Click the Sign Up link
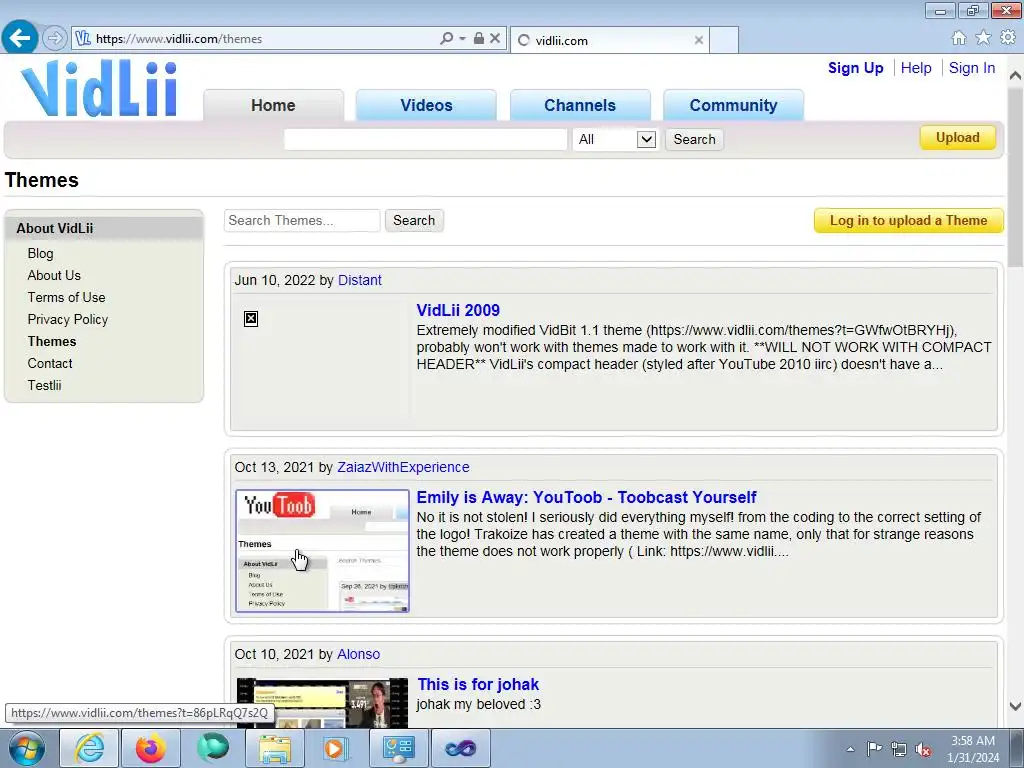The image size is (1024, 768). (856, 68)
